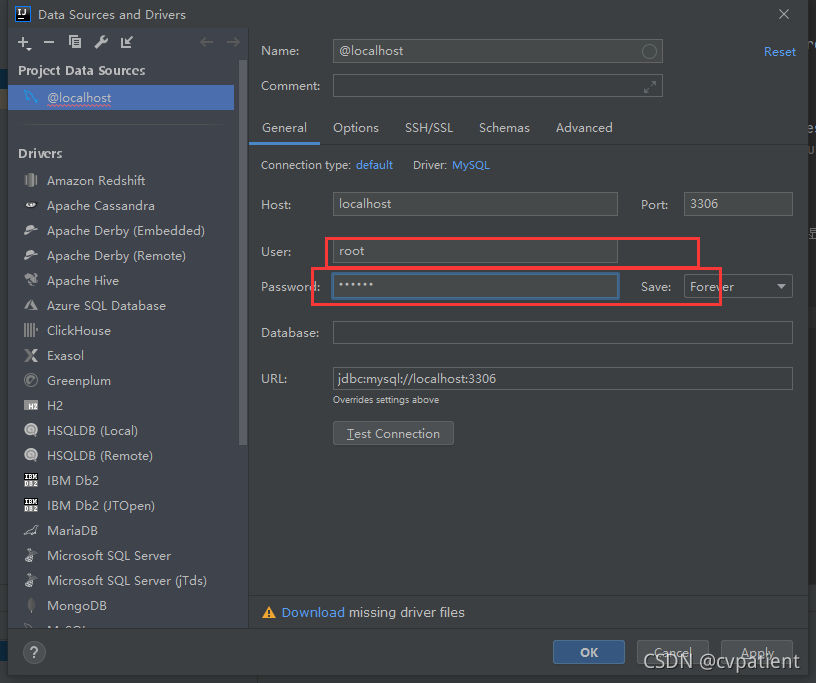The height and width of the screenshot is (683, 816).
Task: Switch to the Options tab
Action: coord(356,128)
